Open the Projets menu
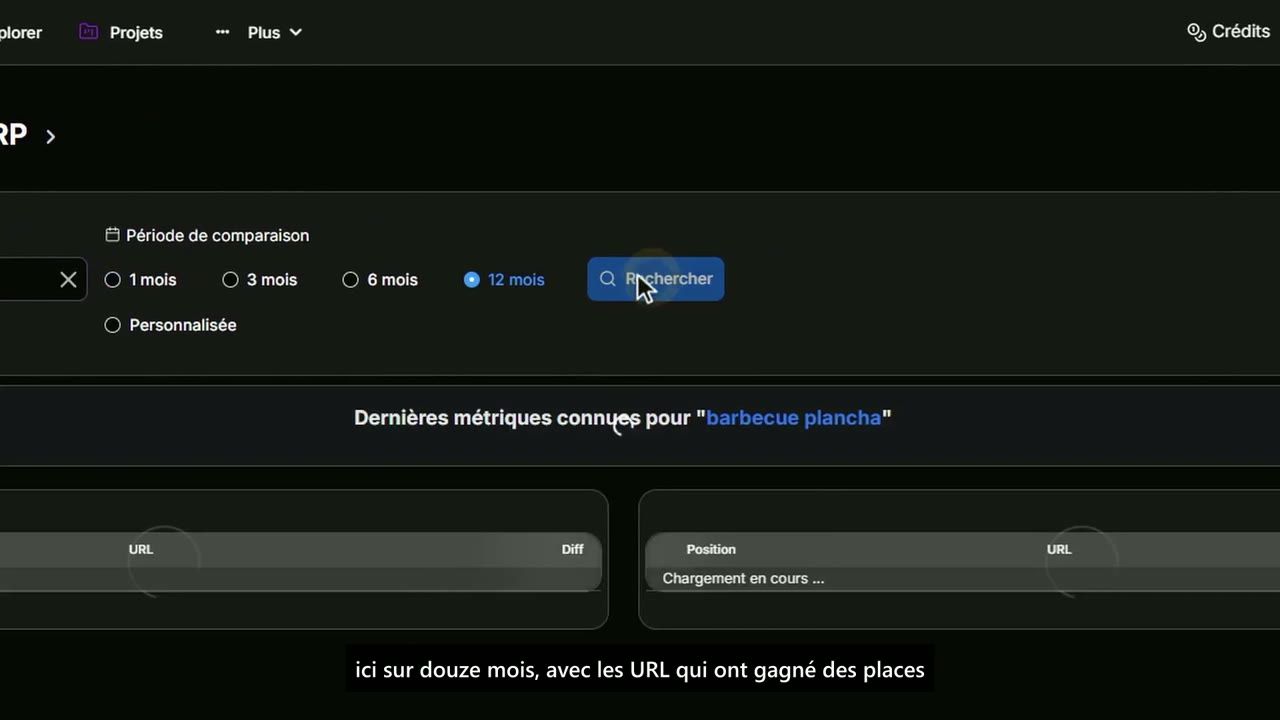 coord(136,32)
